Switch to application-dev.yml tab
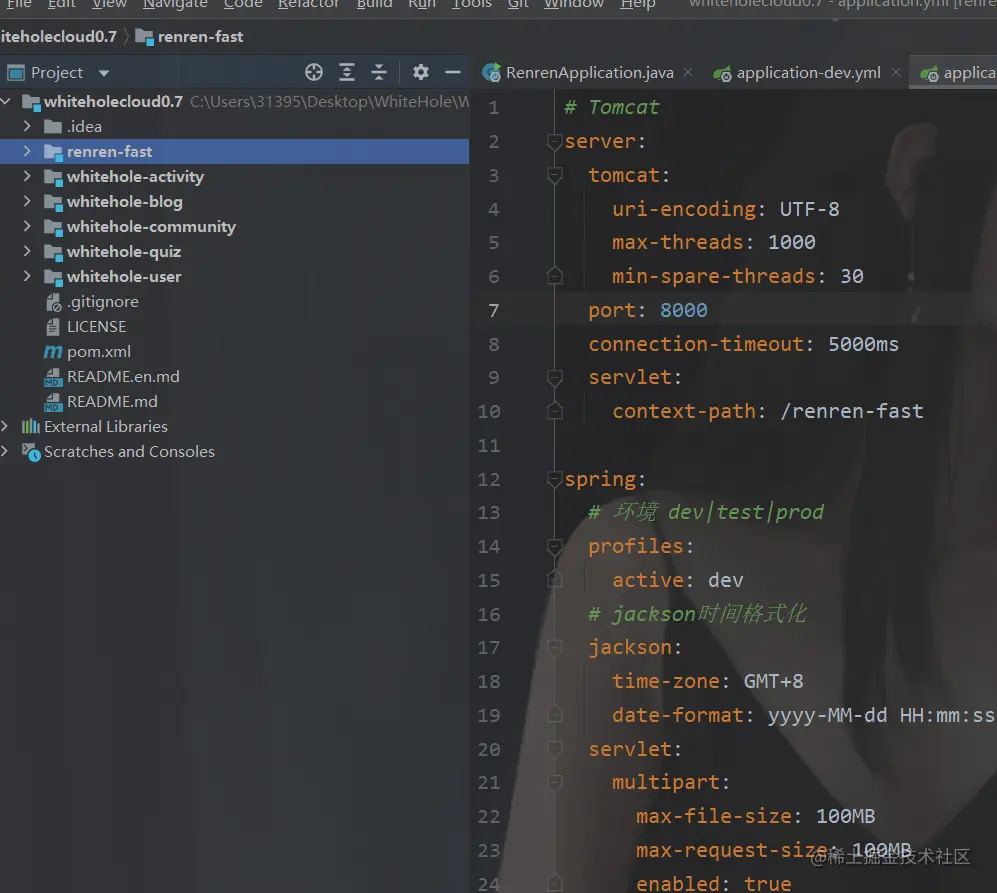The width and height of the screenshot is (997, 893). coord(808,73)
